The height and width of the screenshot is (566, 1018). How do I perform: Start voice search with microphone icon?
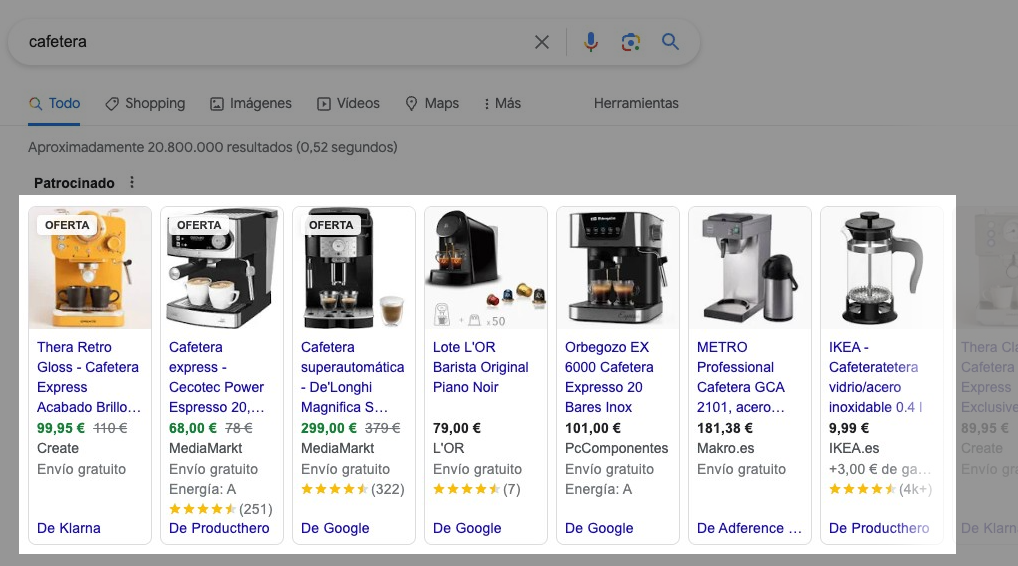pyautogui.click(x=590, y=42)
